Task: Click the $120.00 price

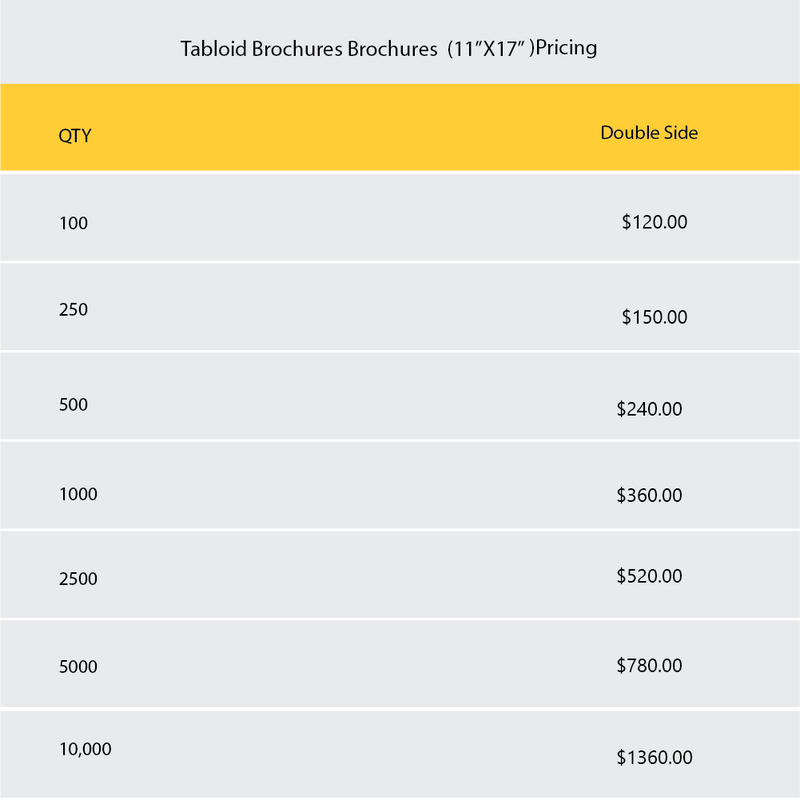Action: pos(654,223)
